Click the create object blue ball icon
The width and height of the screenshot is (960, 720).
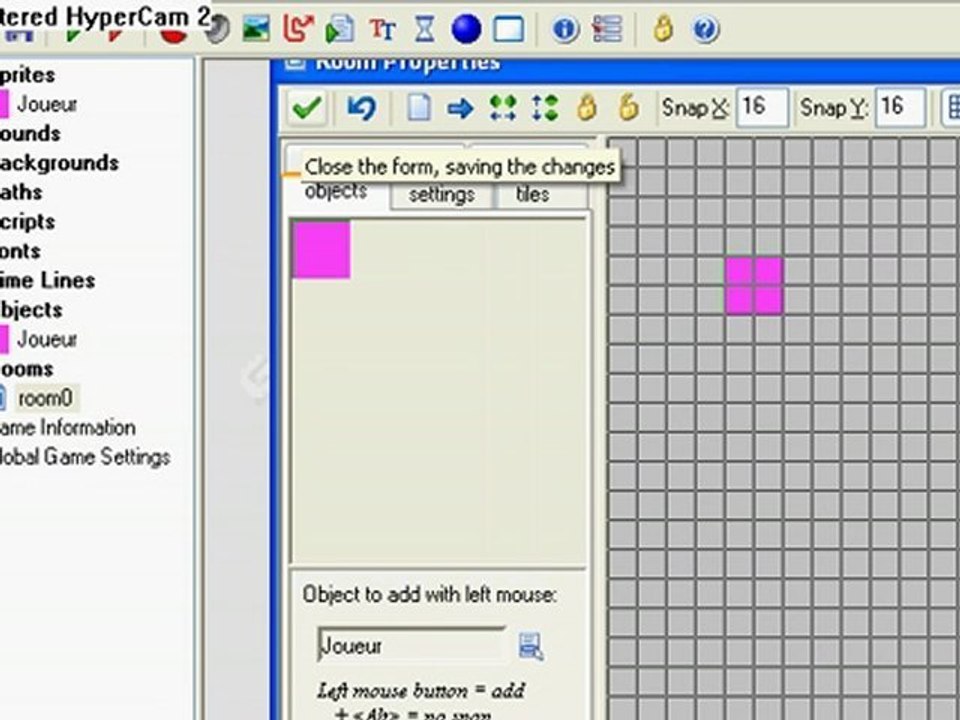pos(467,29)
